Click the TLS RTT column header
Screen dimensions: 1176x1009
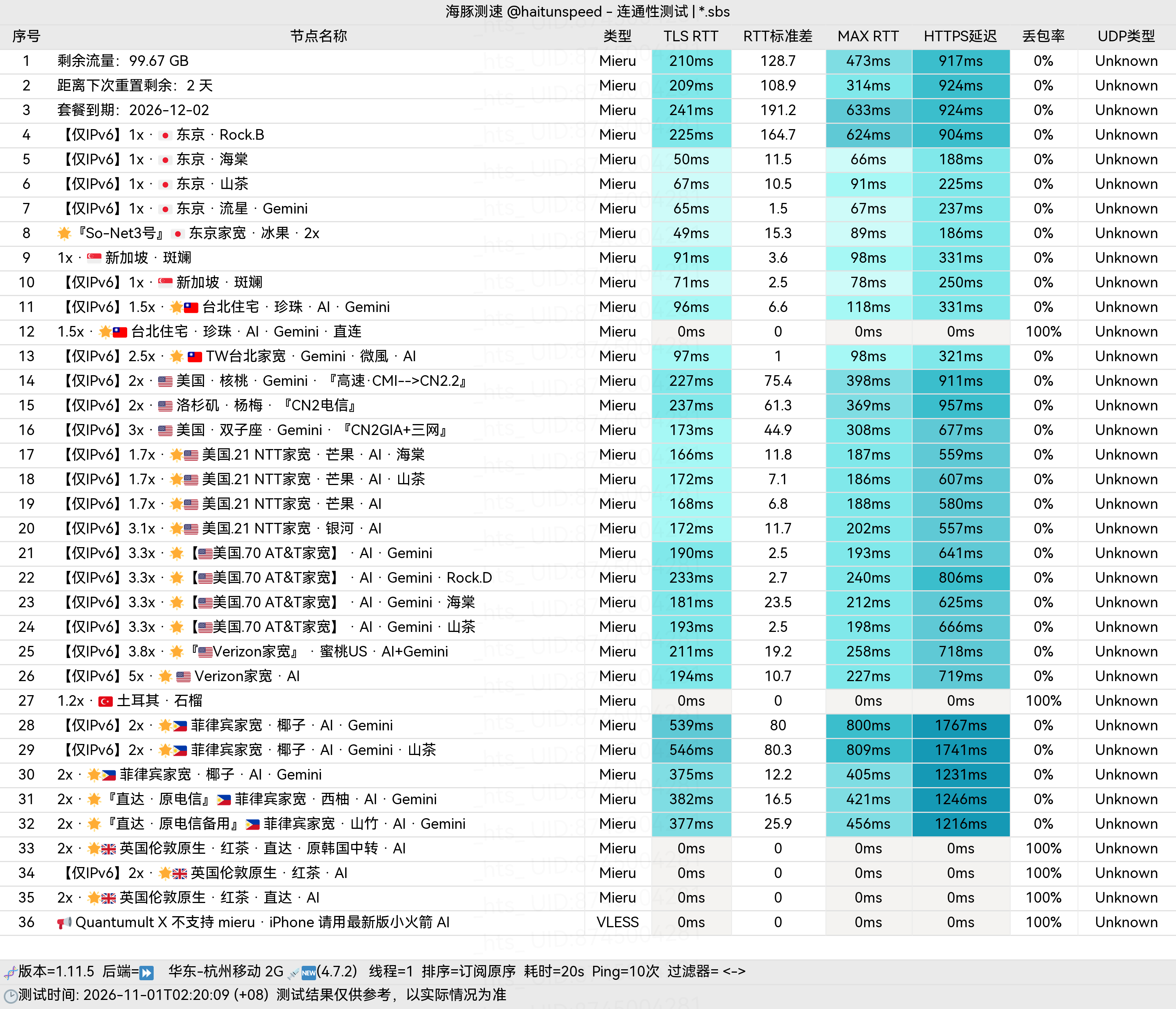click(x=691, y=36)
